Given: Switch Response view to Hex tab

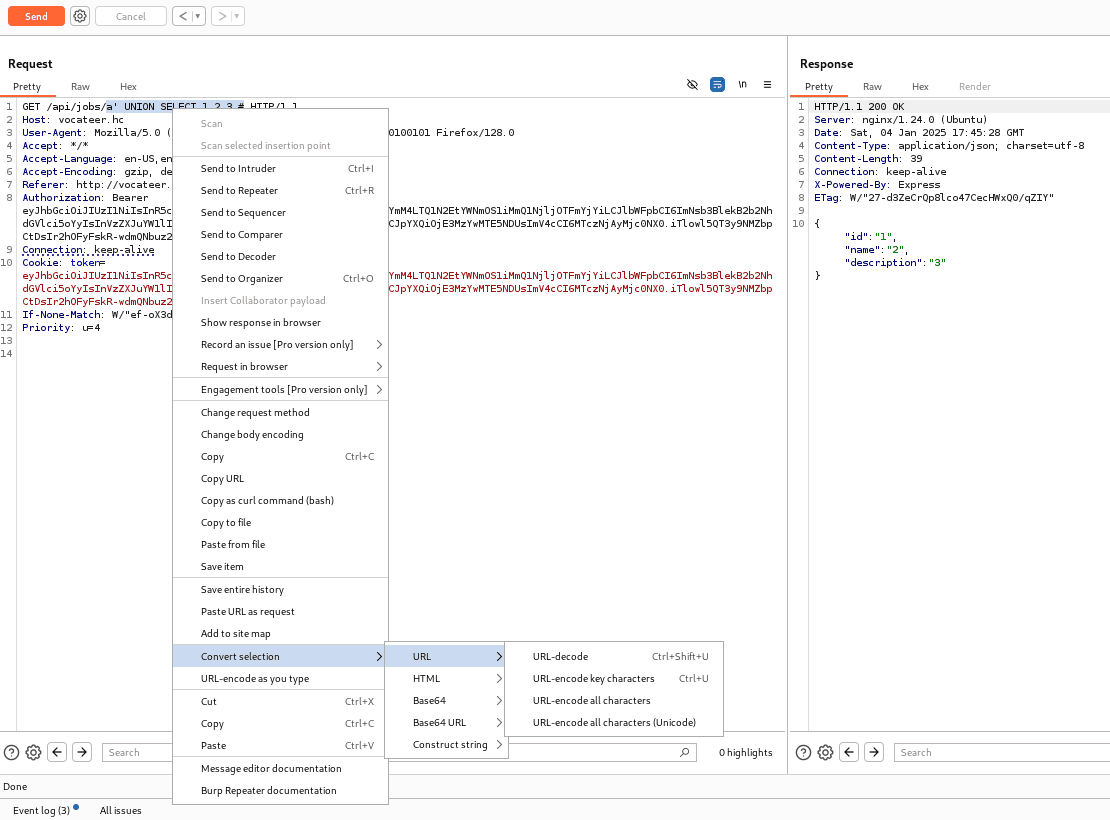Looking at the screenshot, I should click(x=920, y=86).
